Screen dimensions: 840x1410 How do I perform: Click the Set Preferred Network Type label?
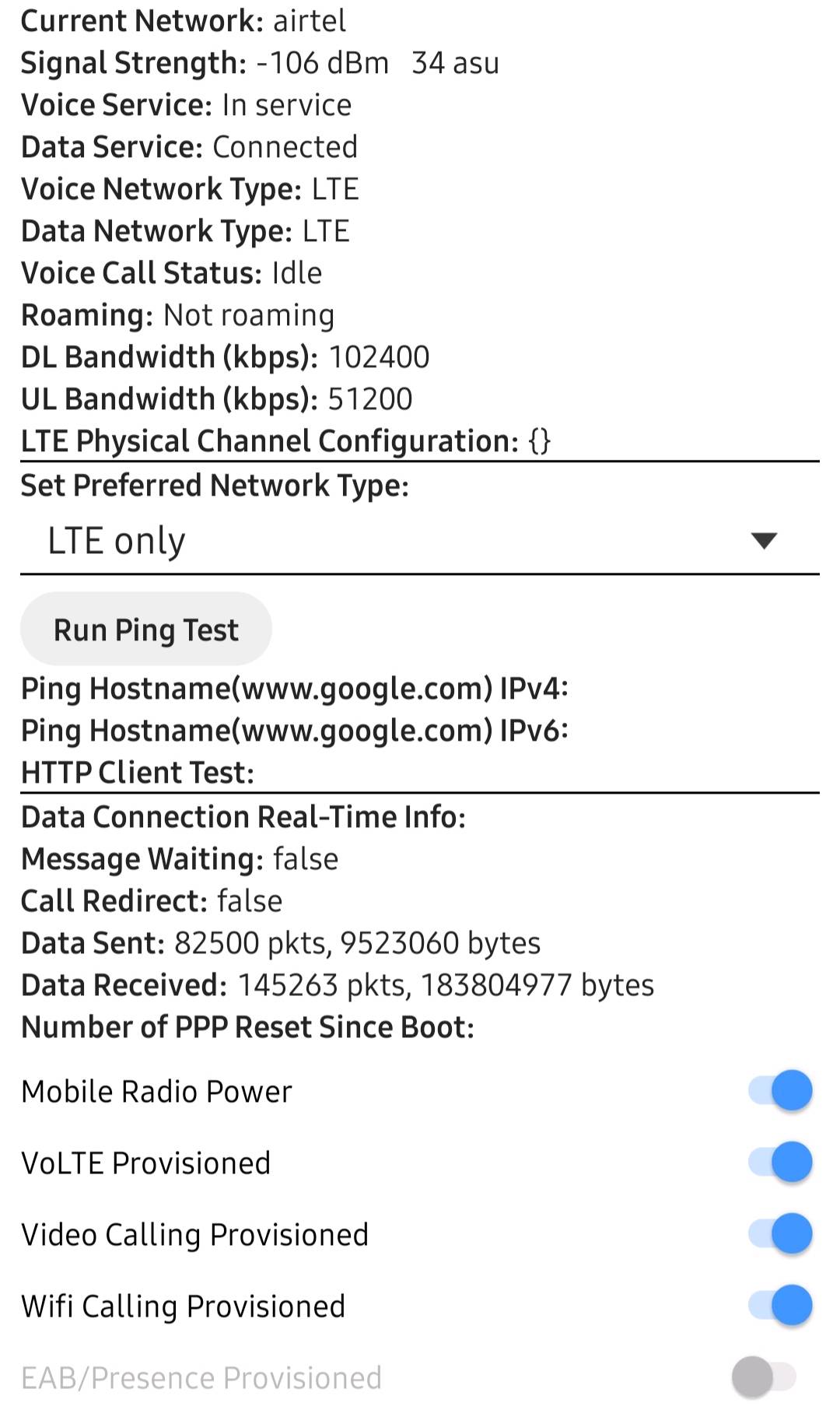[x=215, y=486]
